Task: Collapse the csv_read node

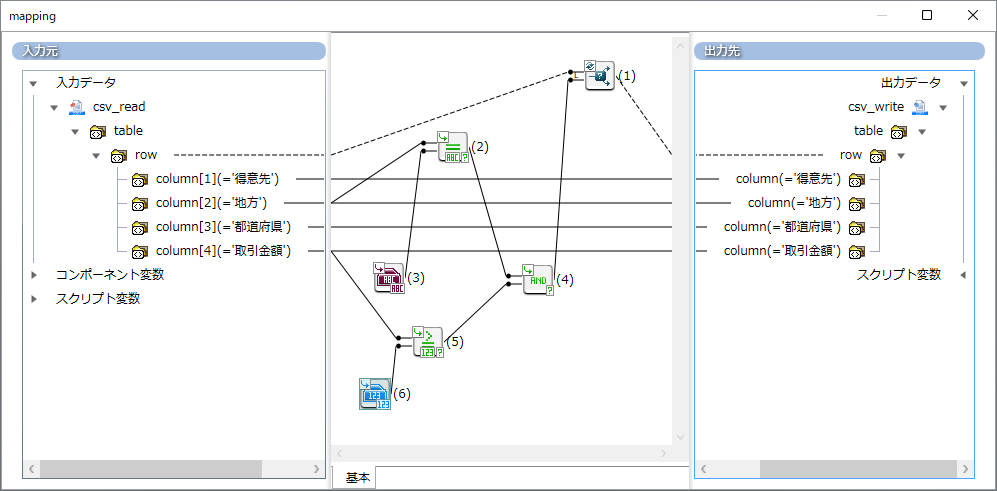Action: [55, 107]
